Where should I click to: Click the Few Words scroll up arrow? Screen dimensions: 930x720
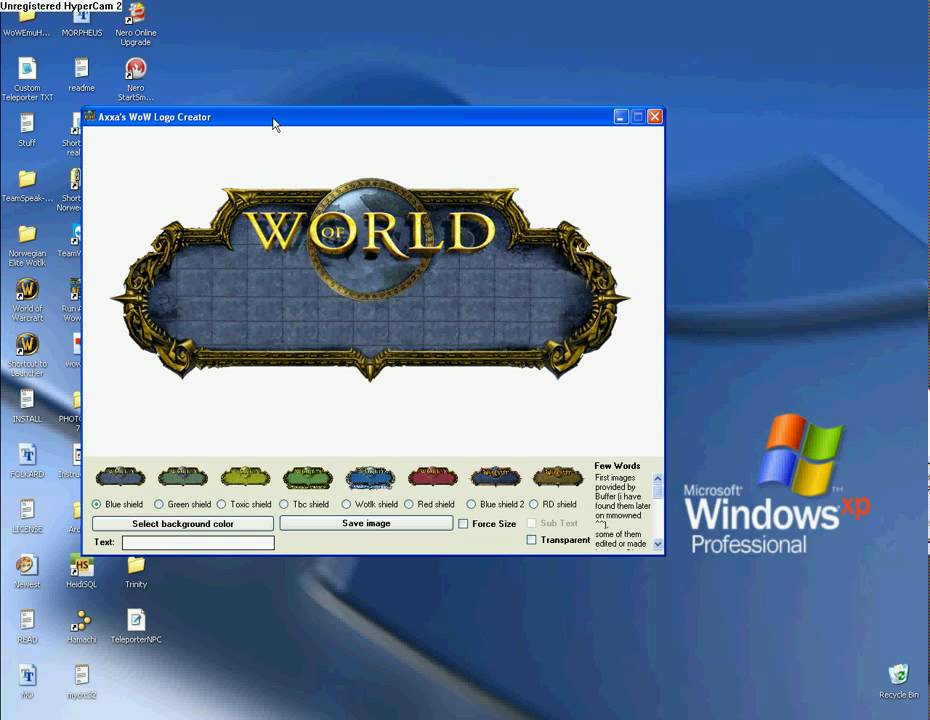(658, 478)
